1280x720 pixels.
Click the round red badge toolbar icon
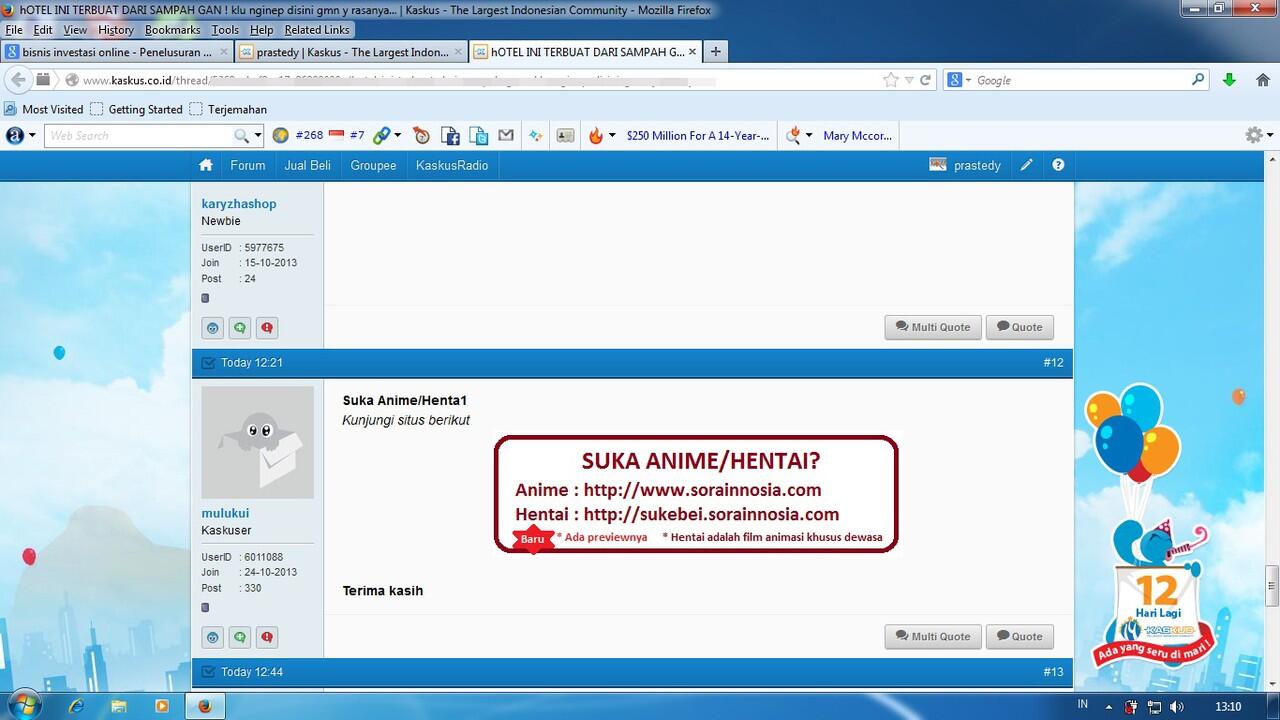point(422,135)
